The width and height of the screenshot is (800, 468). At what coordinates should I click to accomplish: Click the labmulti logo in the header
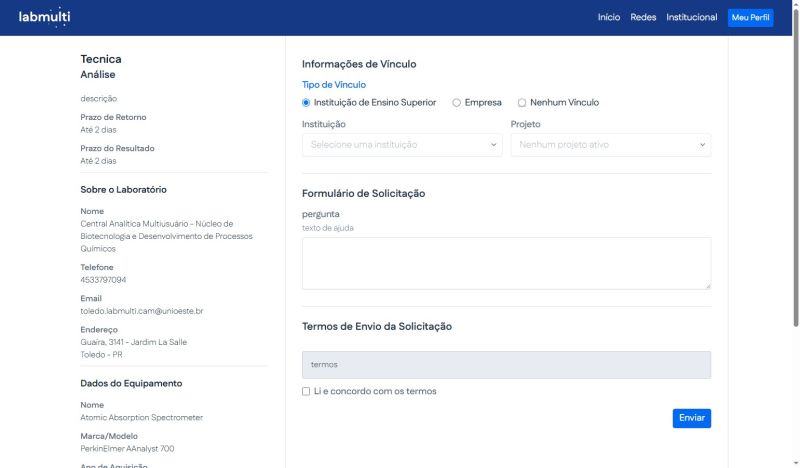point(44,17)
